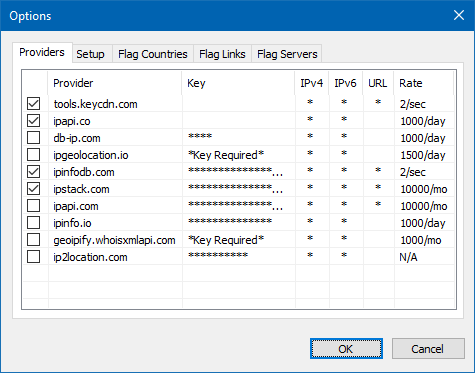The image size is (475, 373).
Task: Select the tools.keycdn.com provider name
Action: pyautogui.click(x=95, y=104)
